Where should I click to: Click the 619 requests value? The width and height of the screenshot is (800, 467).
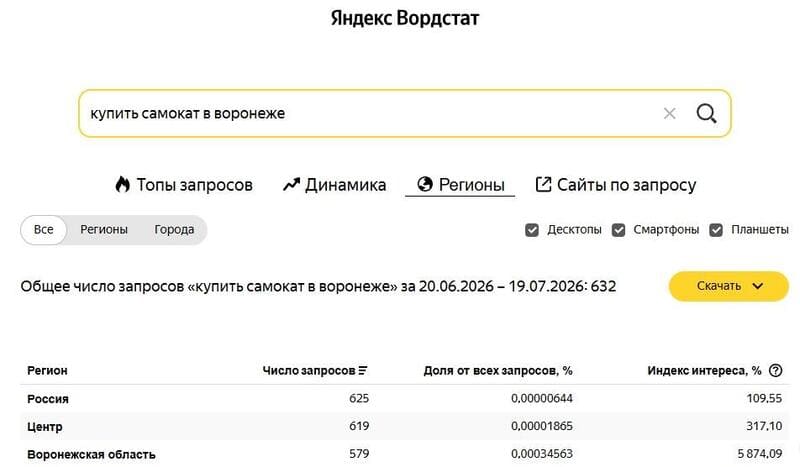[359, 426]
